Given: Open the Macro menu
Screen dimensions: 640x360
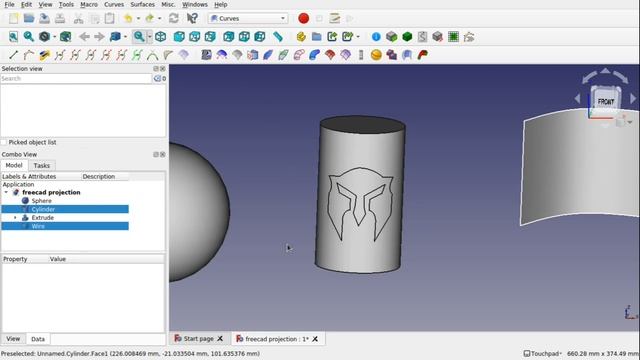Looking at the screenshot, I should coord(89,4).
